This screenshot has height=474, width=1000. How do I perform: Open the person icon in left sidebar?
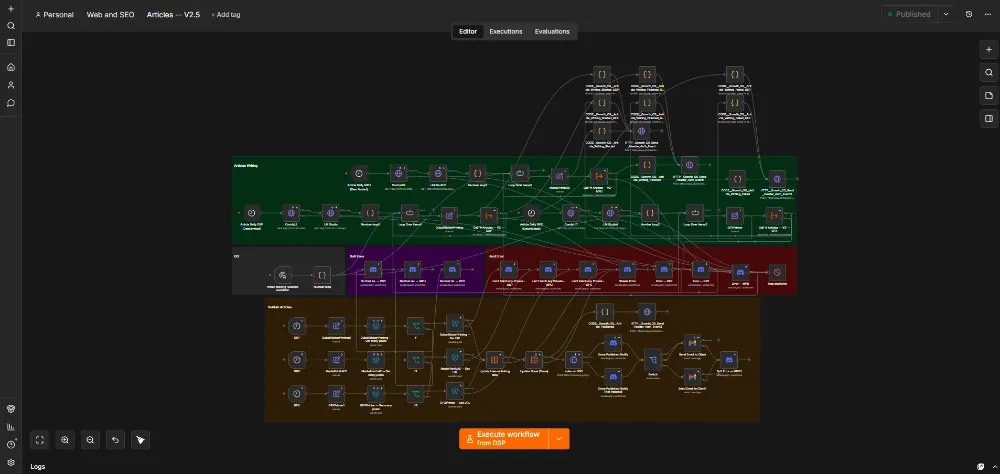(11, 85)
